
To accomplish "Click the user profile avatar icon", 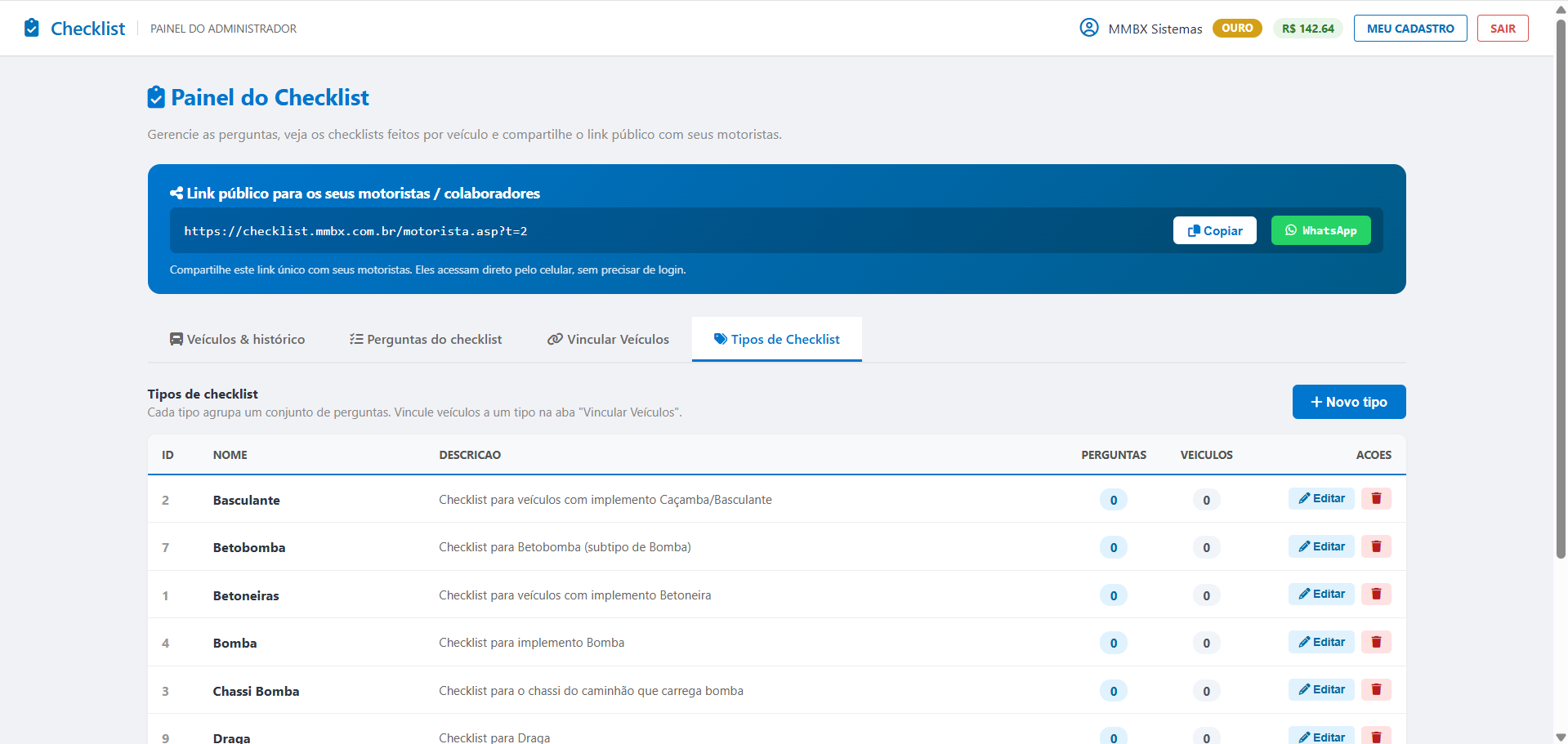I will pos(1089,28).
